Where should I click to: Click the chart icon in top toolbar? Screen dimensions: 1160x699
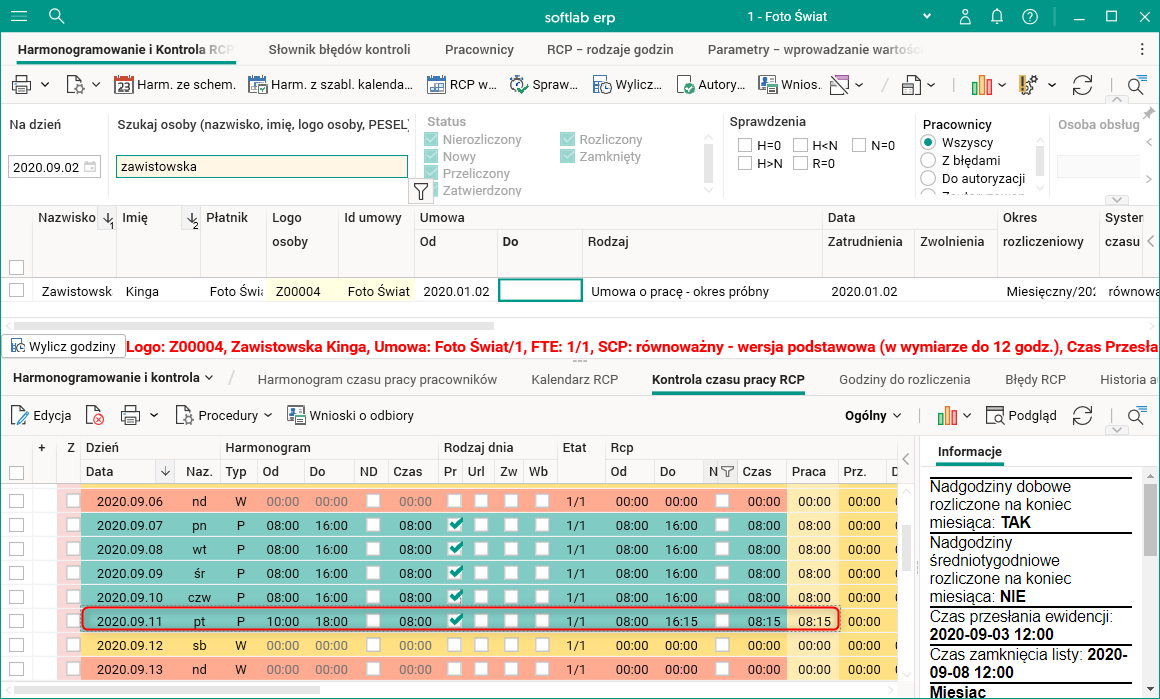pyautogui.click(x=981, y=85)
